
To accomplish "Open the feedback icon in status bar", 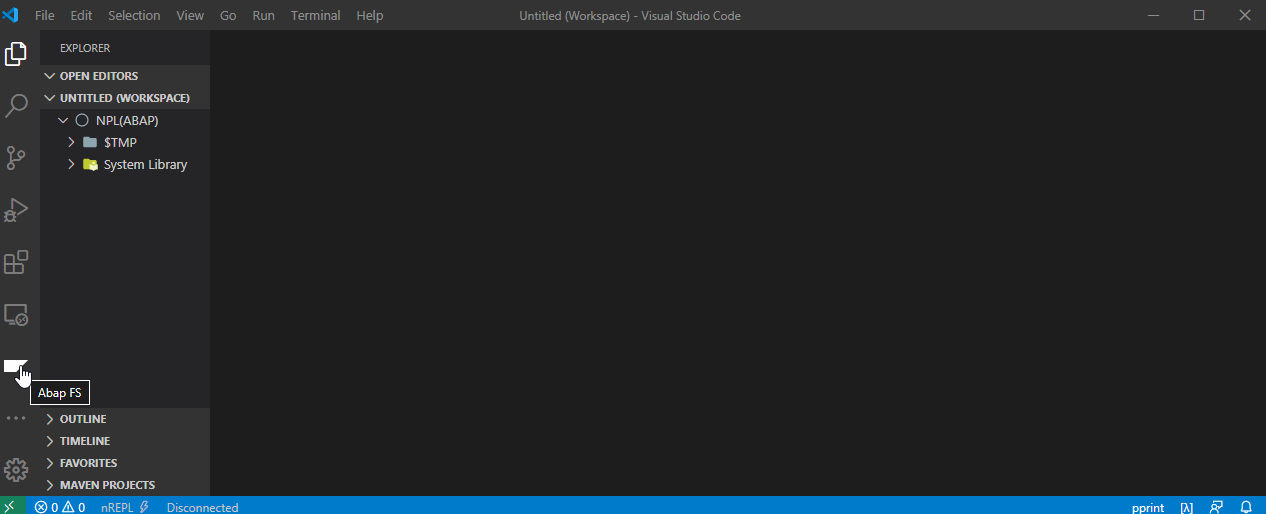I will (x=1217, y=507).
